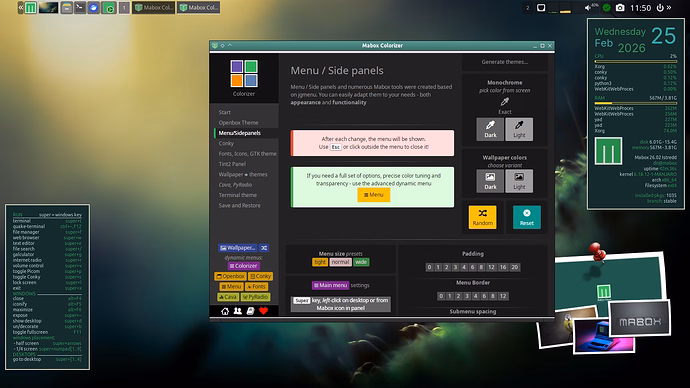
Task: Open the PyRadio dynamic menu button
Action: (255, 297)
